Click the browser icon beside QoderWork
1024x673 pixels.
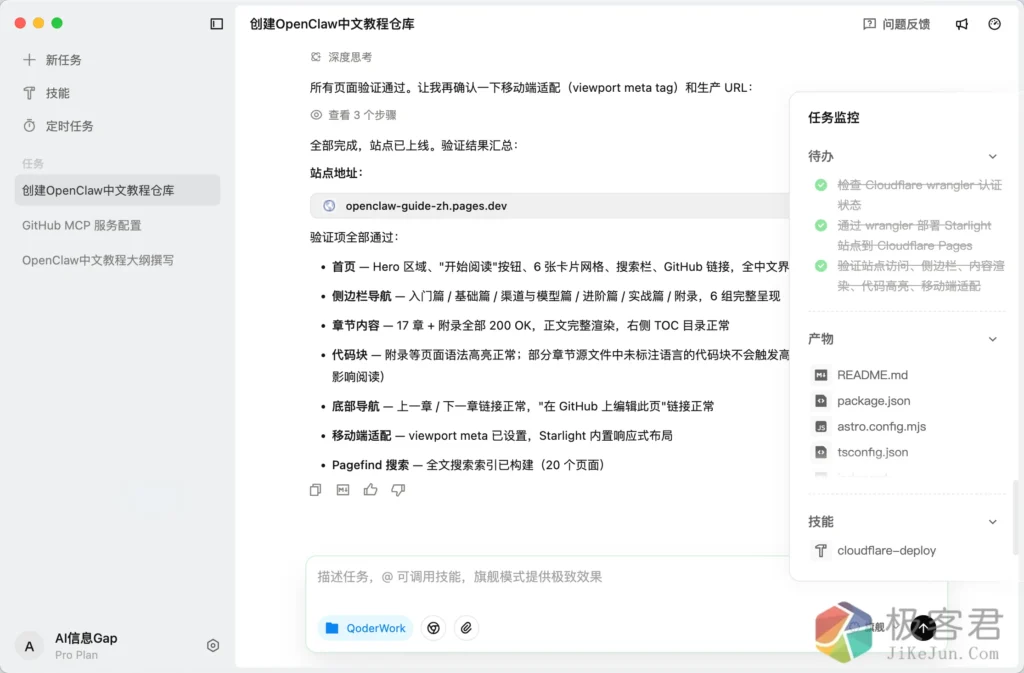click(433, 628)
